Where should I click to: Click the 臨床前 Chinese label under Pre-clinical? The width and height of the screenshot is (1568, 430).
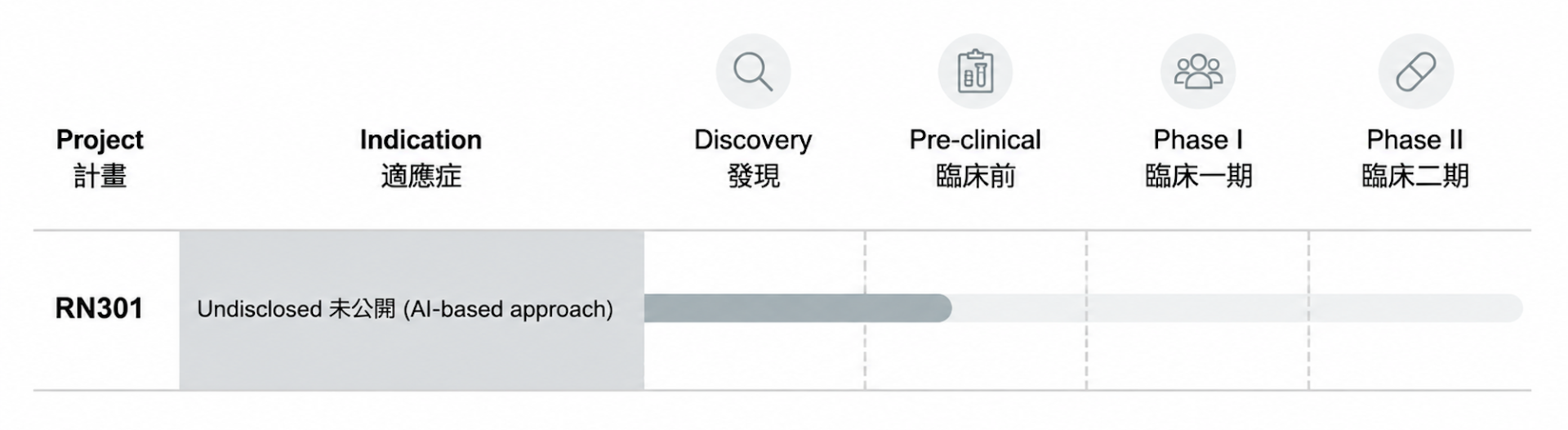975,176
